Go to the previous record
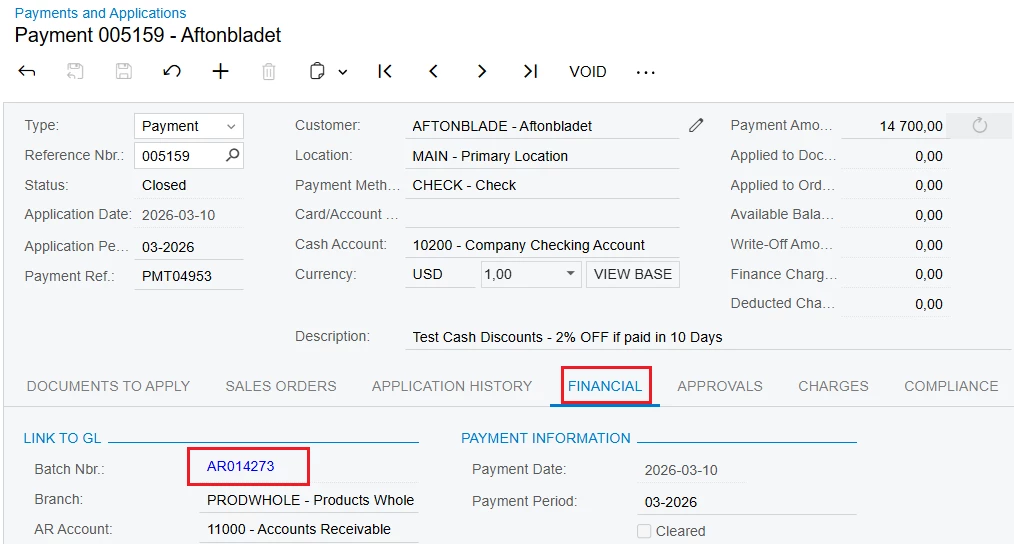The width and height of the screenshot is (1014, 544). pyautogui.click(x=433, y=71)
